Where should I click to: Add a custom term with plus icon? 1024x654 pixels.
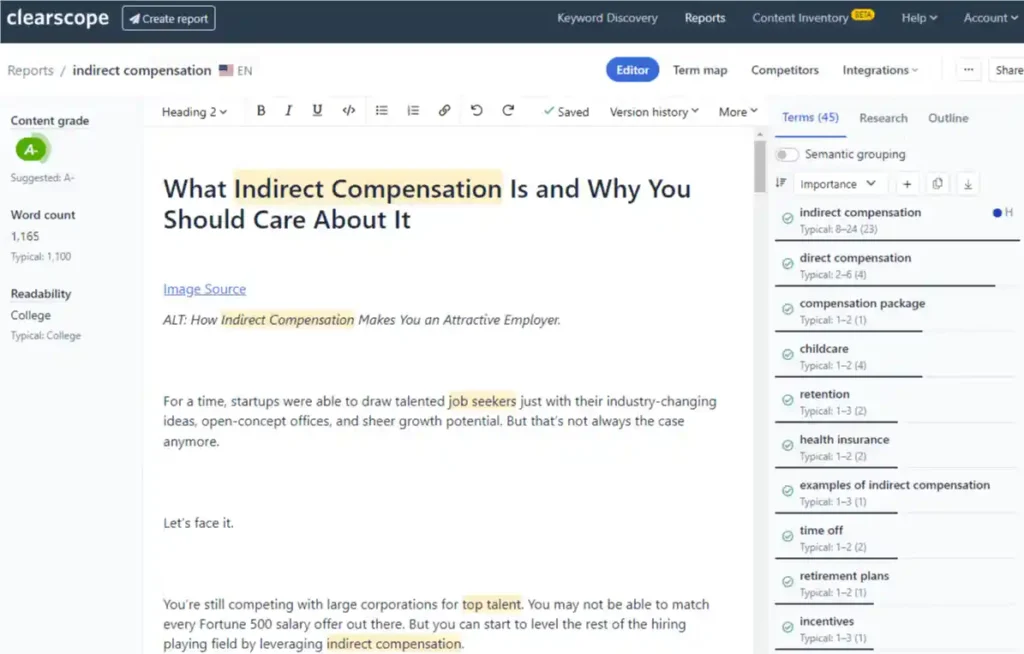coord(907,185)
